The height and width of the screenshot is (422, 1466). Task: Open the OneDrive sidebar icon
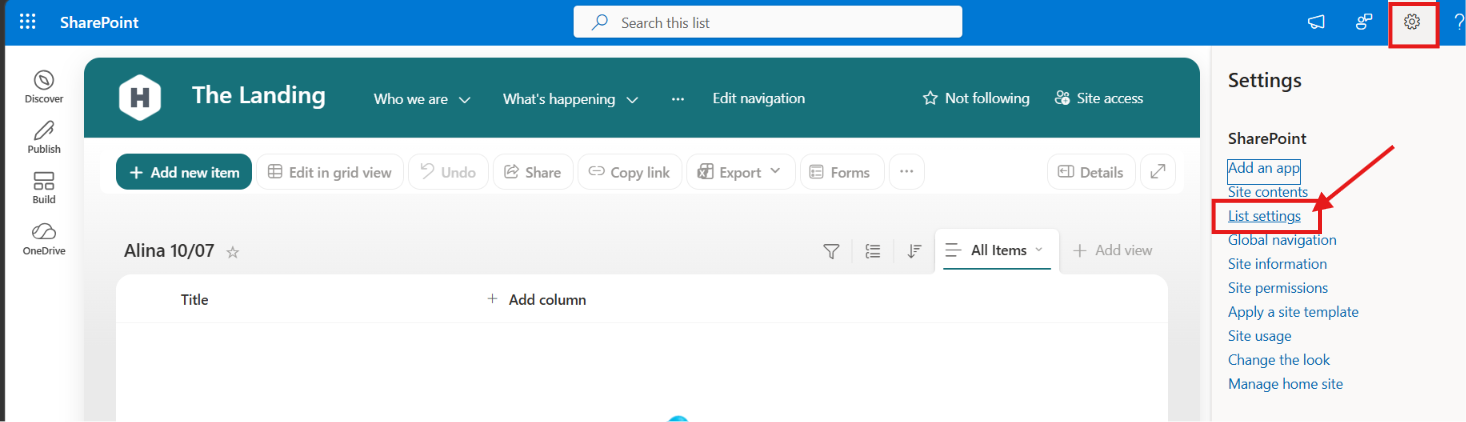coord(44,239)
